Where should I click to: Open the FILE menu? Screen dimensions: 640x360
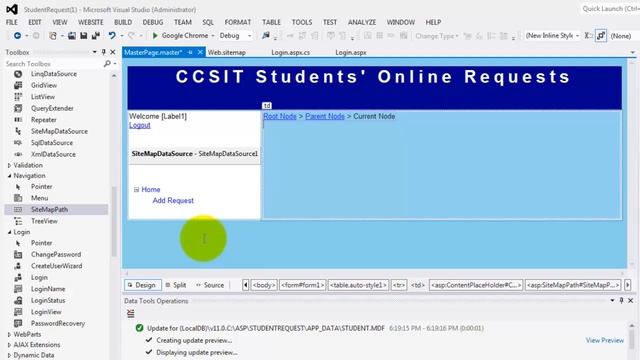11,22
